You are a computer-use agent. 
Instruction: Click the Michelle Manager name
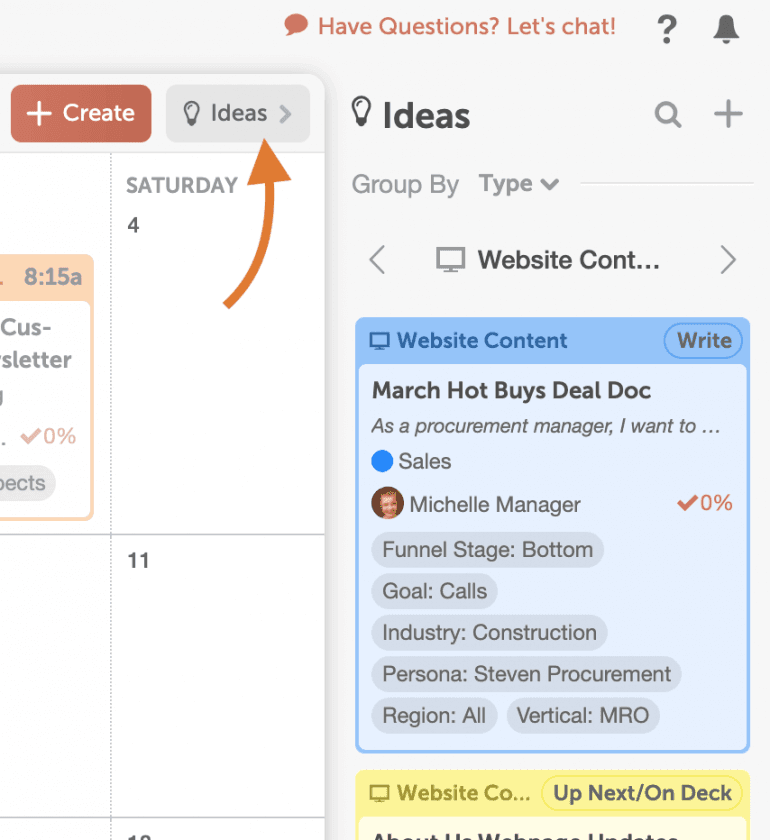[495, 505]
